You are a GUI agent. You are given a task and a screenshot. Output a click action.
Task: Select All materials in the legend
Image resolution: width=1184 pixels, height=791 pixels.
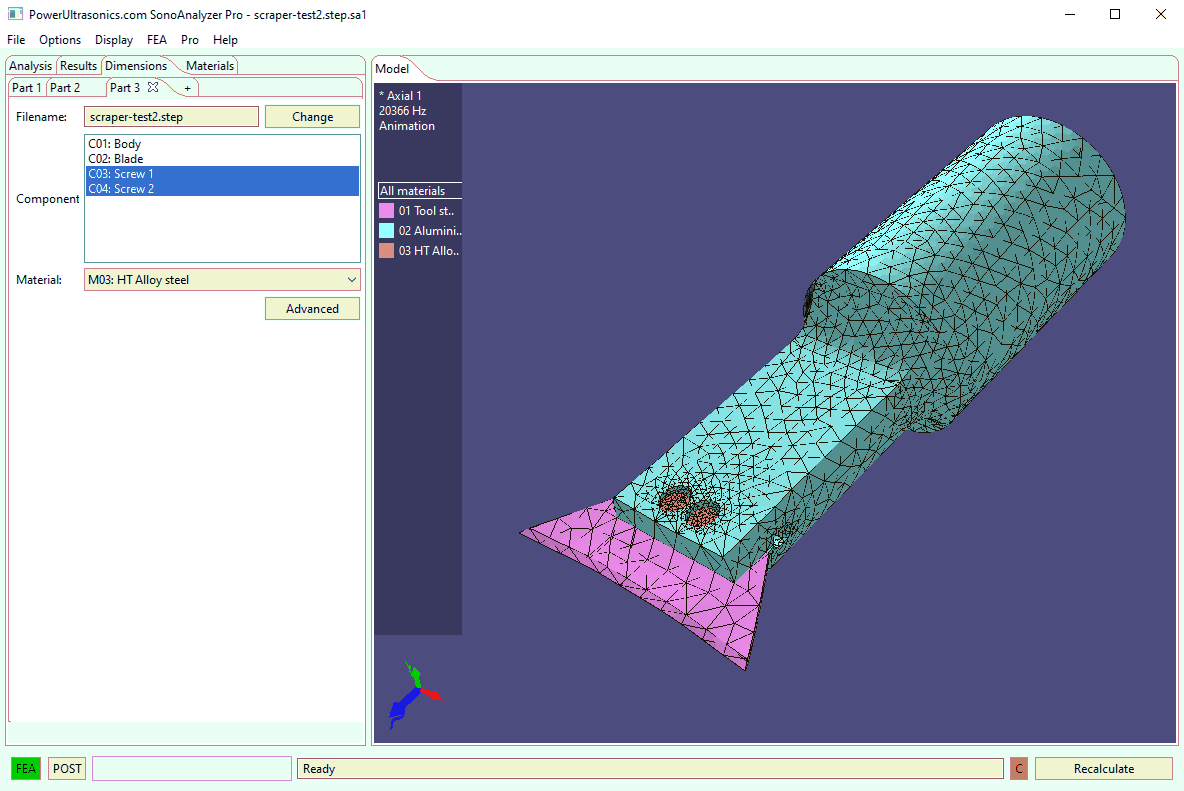click(411, 191)
